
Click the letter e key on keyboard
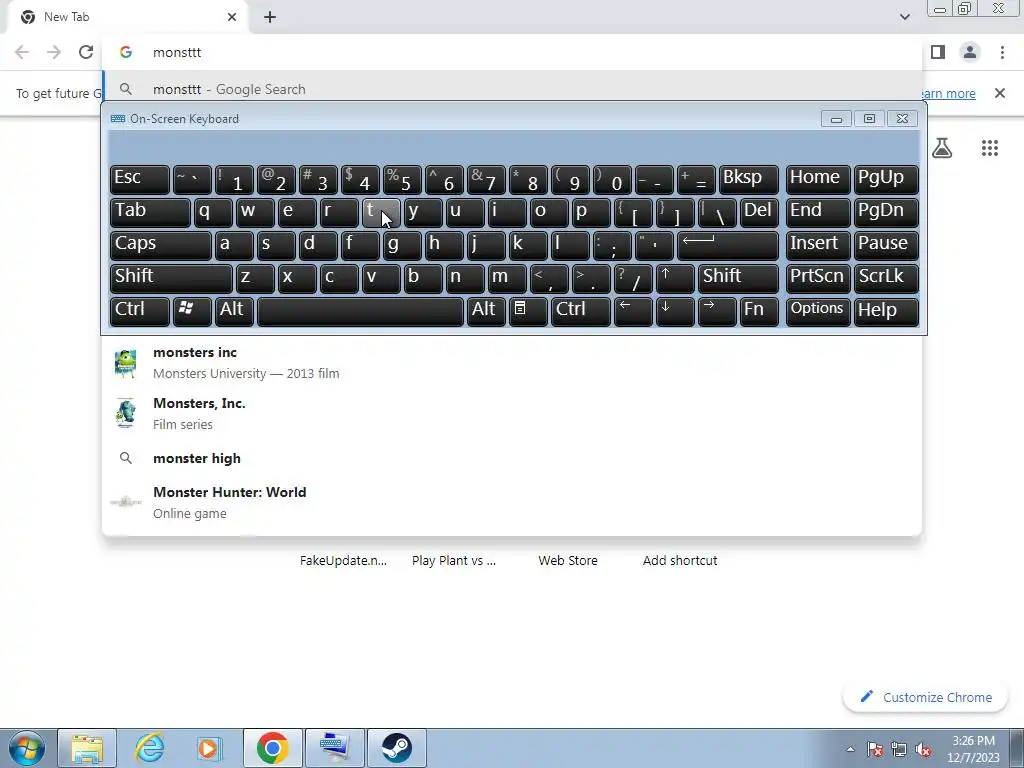pyautogui.click(x=296, y=213)
